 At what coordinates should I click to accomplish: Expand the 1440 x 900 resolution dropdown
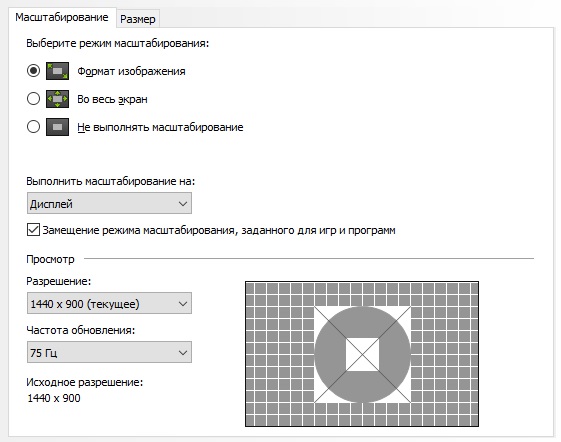(x=109, y=303)
